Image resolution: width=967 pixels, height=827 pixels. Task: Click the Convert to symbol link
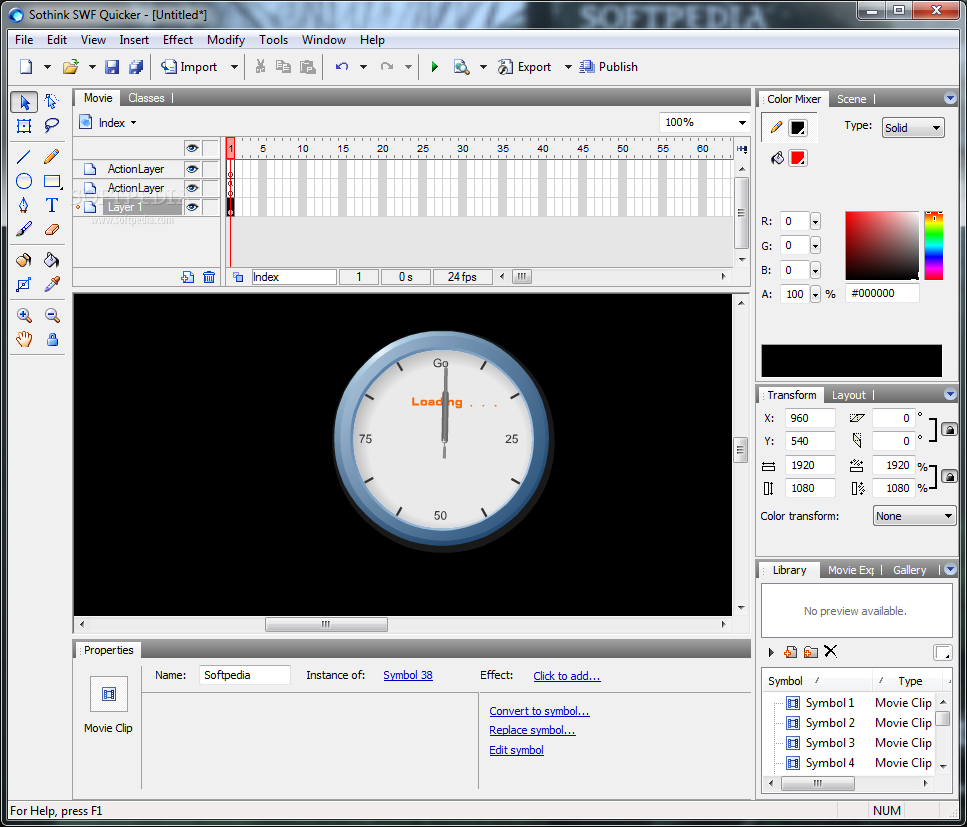pos(539,711)
